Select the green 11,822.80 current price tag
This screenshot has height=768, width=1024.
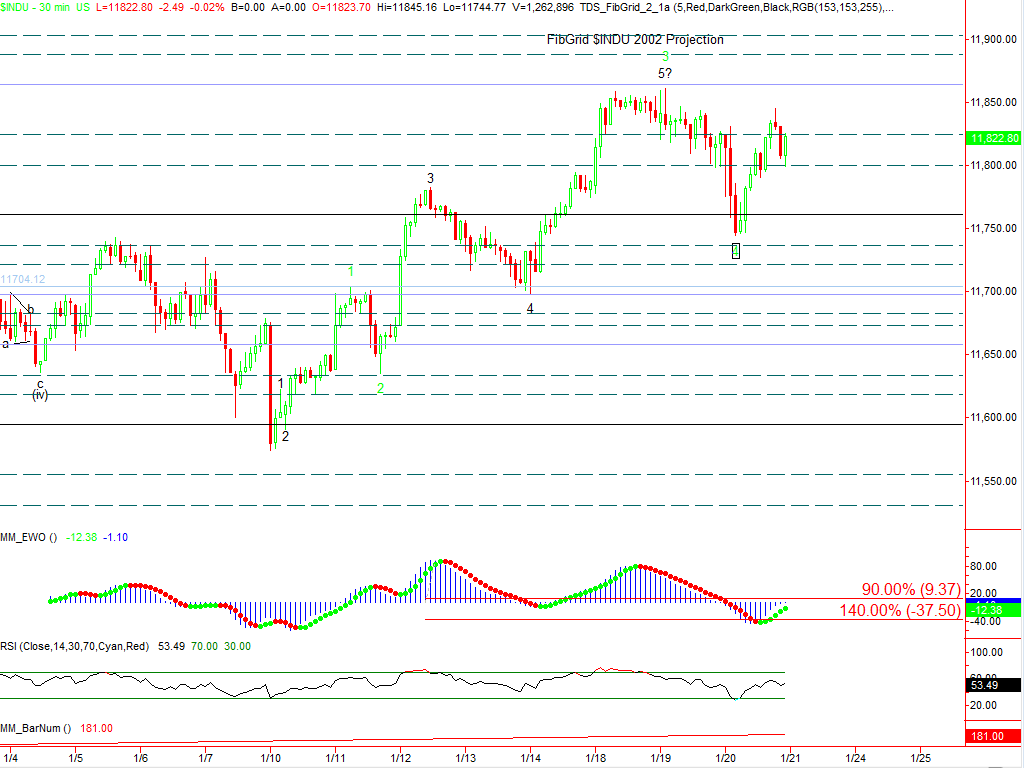(x=993, y=138)
